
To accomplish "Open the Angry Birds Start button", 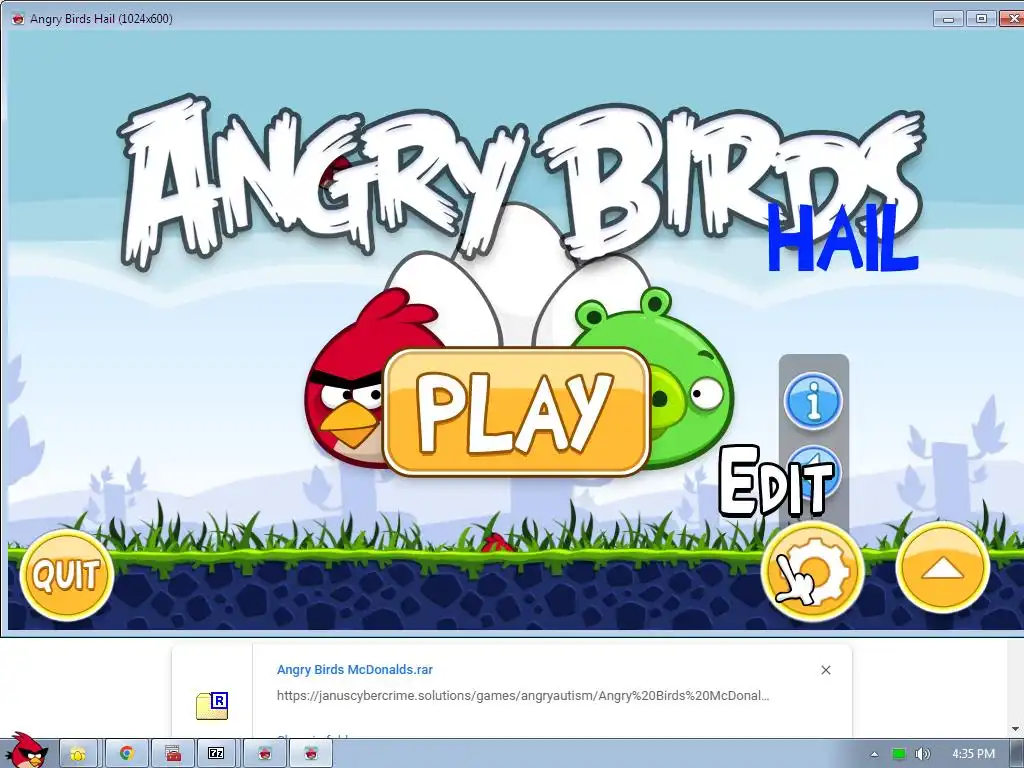I will click(26, 752).
